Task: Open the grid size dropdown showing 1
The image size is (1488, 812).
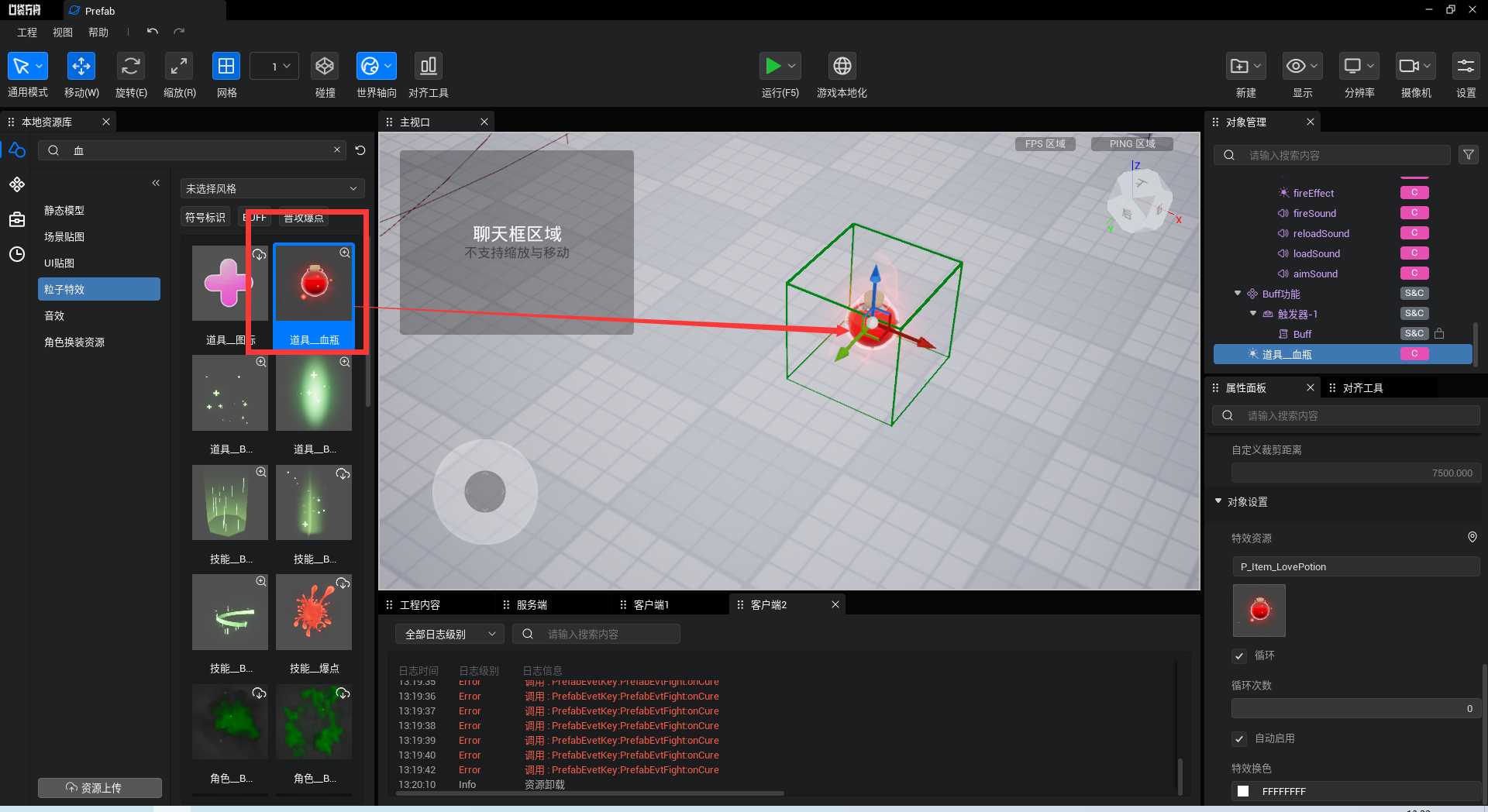Action: pos(275,67)
